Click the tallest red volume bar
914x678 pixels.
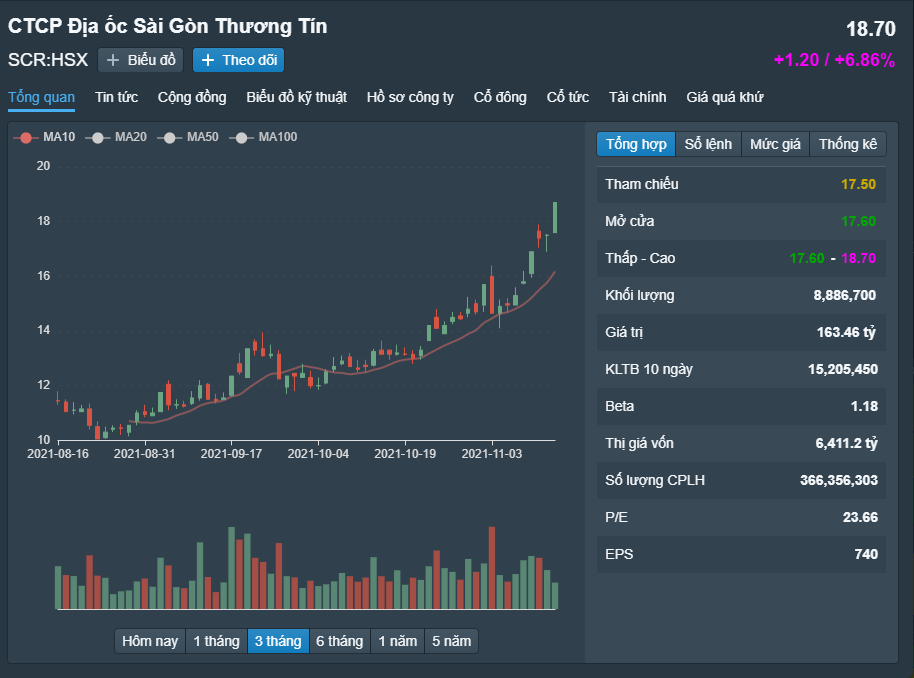point(491,568)
